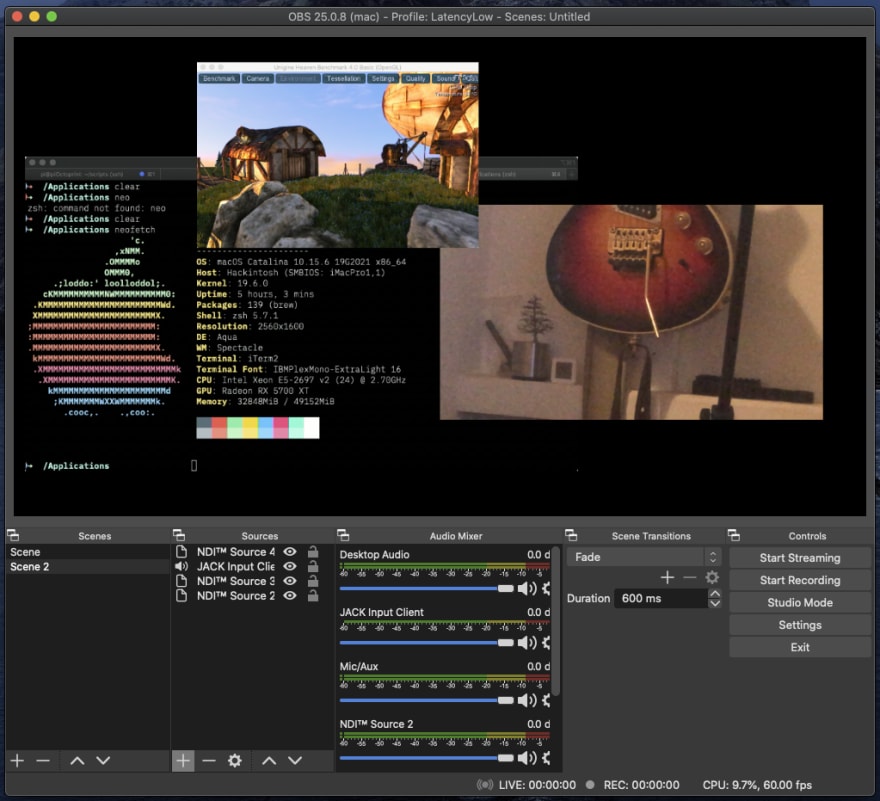Enable Studio Mode

pos(800,603)
